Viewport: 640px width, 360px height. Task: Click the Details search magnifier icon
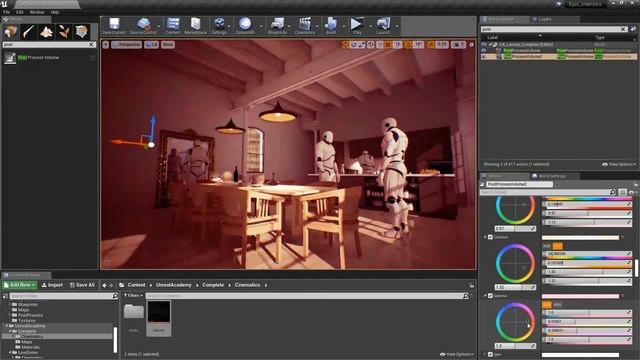pos(613,192)
